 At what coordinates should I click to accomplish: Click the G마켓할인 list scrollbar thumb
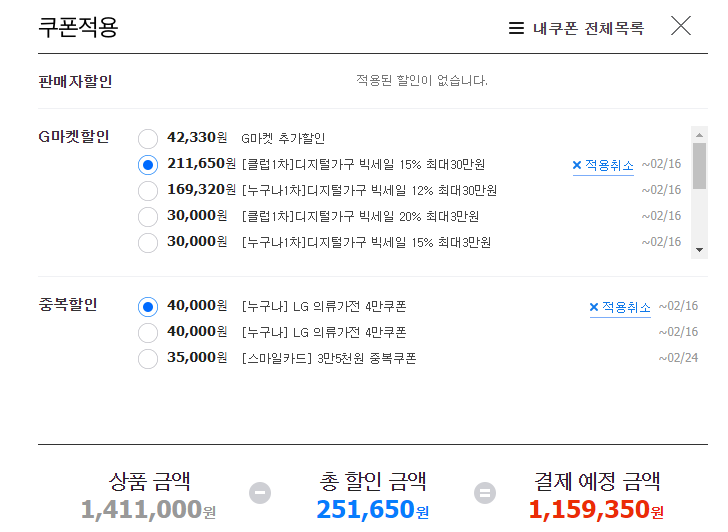tap(699, 166)
